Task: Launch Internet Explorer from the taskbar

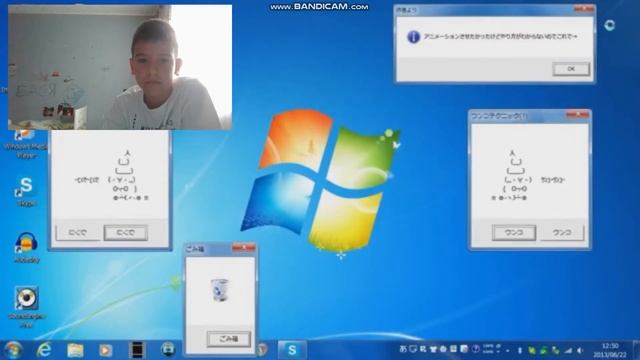Action: pos(44,350)
